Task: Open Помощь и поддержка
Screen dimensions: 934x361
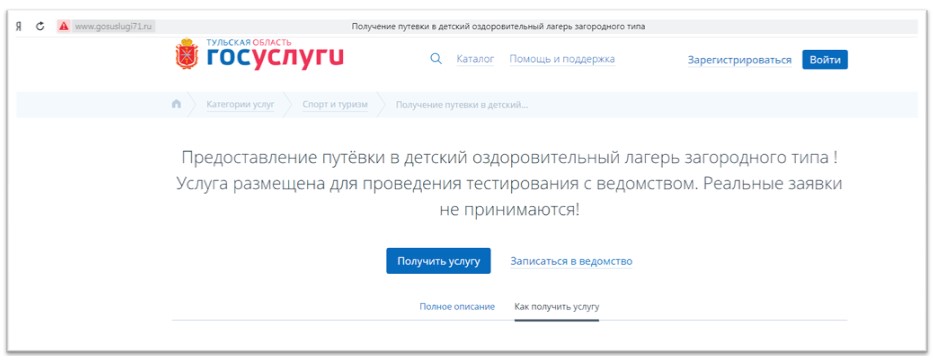Action: click(x=562, y=59)
